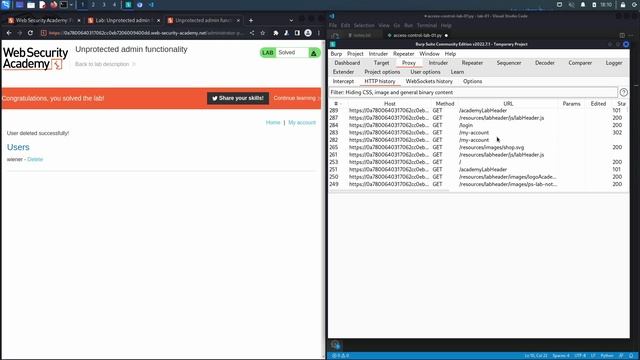Open the text editor panel launcher

42,4
